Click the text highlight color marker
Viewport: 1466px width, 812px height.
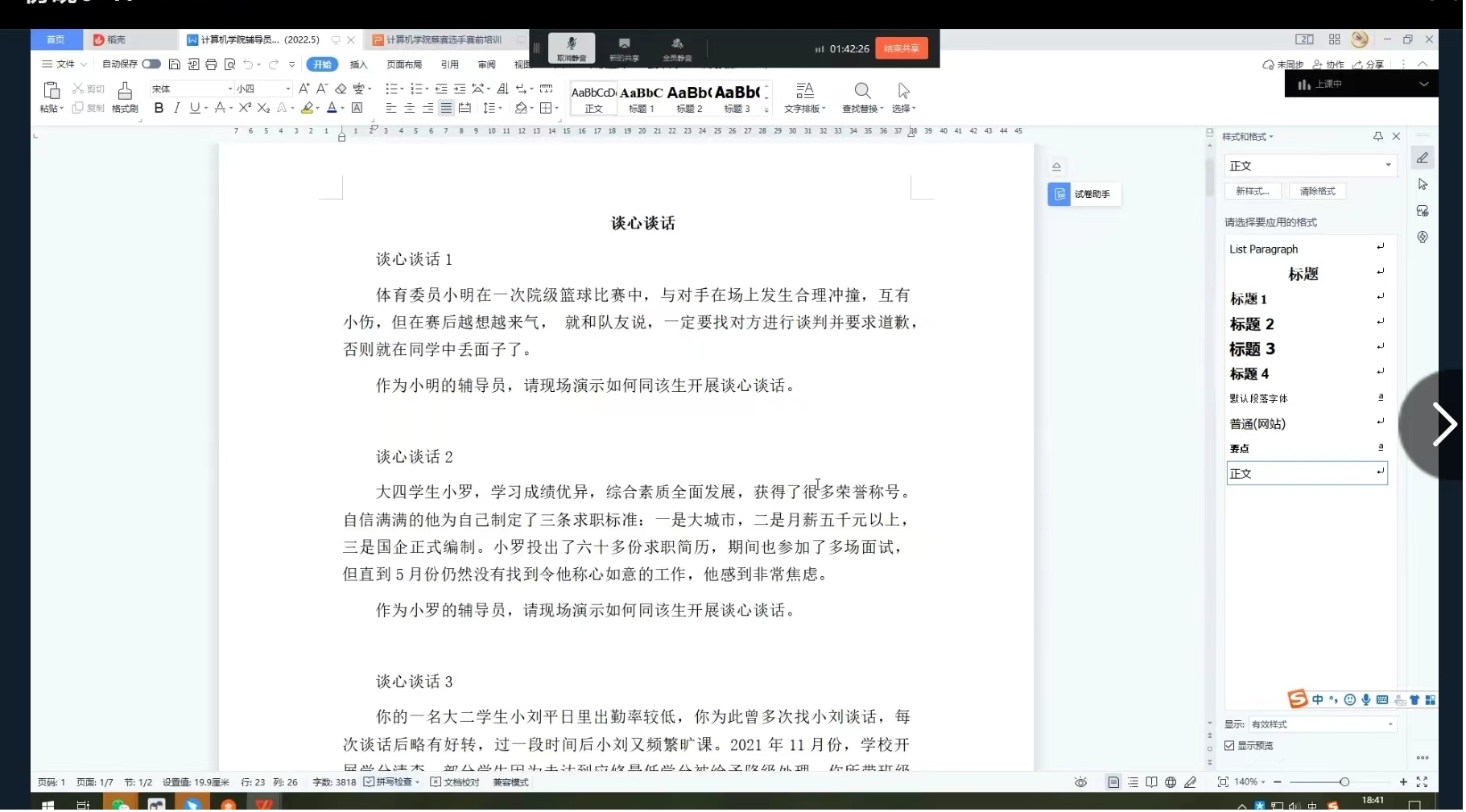[307, 108]
